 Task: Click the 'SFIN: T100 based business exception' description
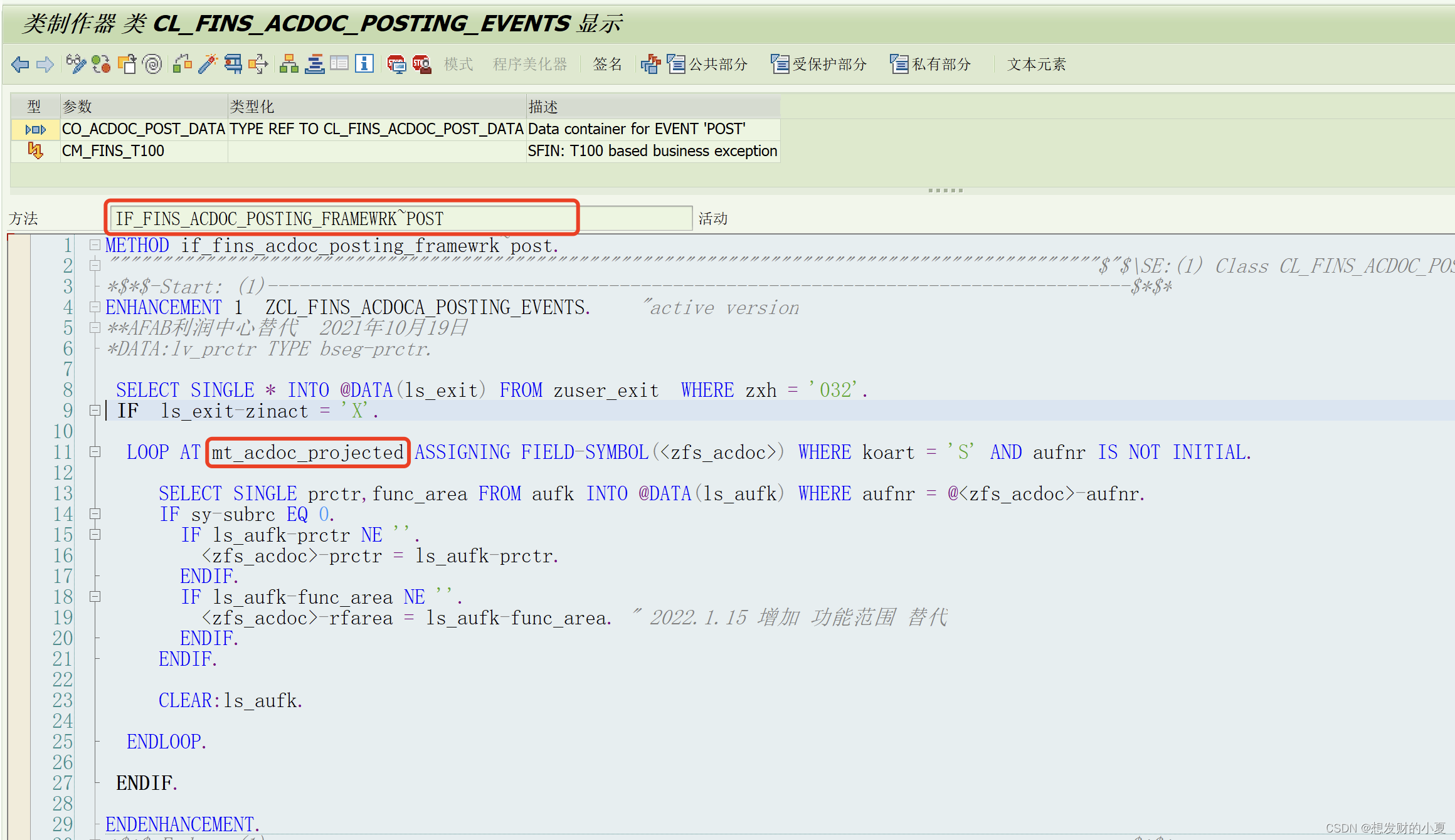(652, 151)
